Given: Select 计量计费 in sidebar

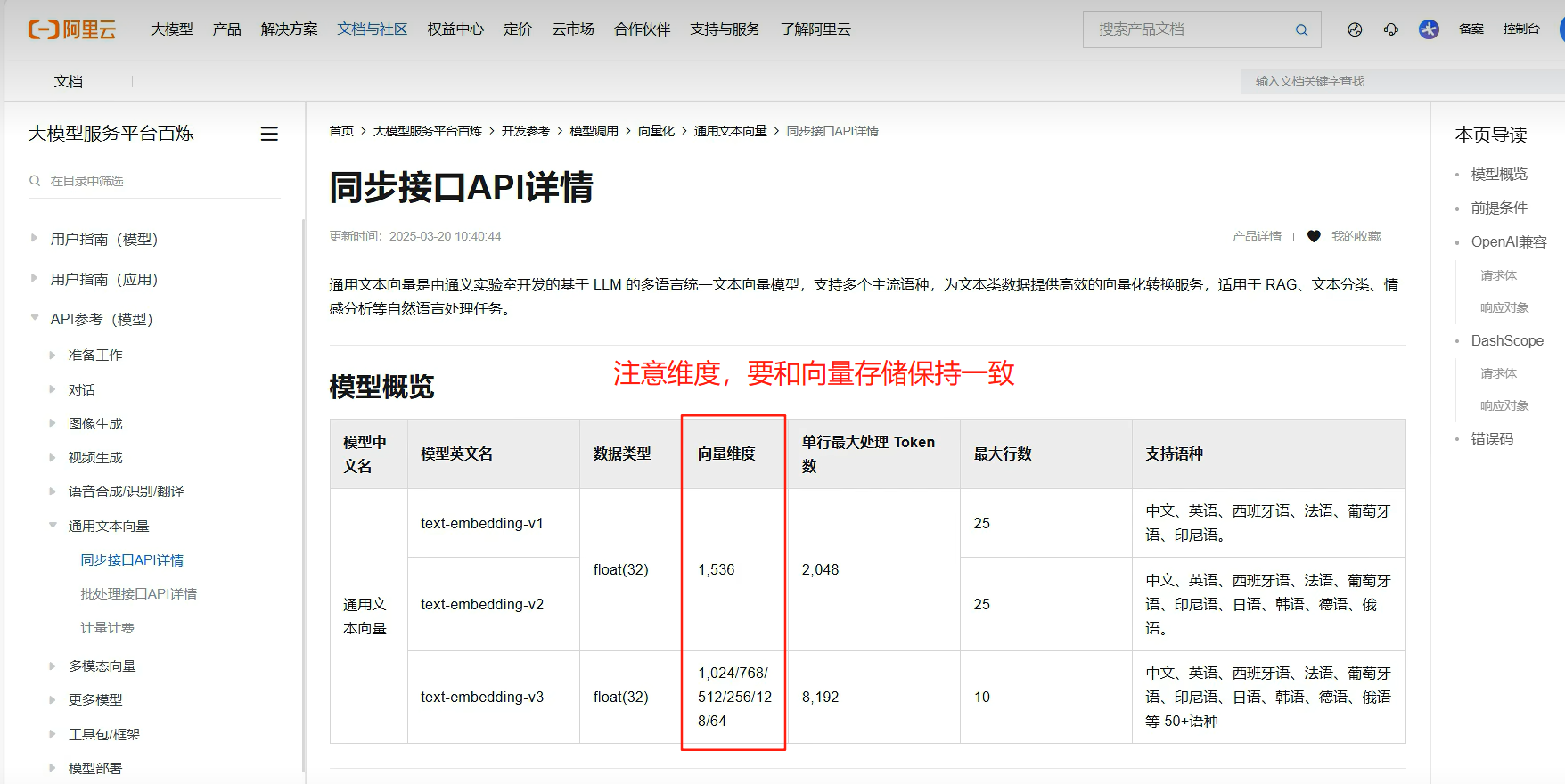Looking at the screenshot, I should click(107, 627).
